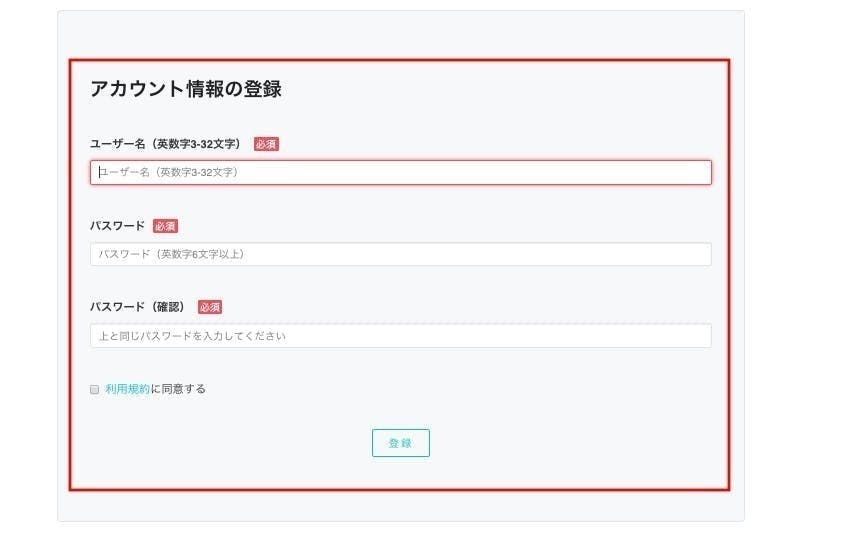Select the パスワード（確認） input field

point(400,336)
